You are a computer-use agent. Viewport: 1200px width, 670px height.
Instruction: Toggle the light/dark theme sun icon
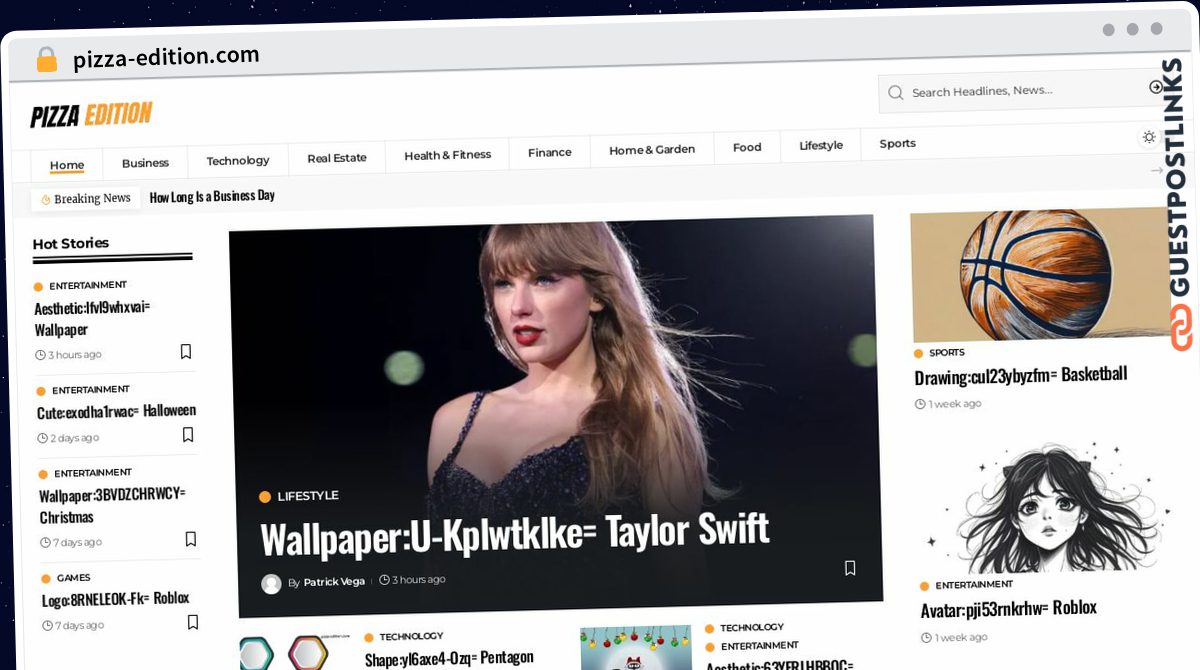(1149, 137)
